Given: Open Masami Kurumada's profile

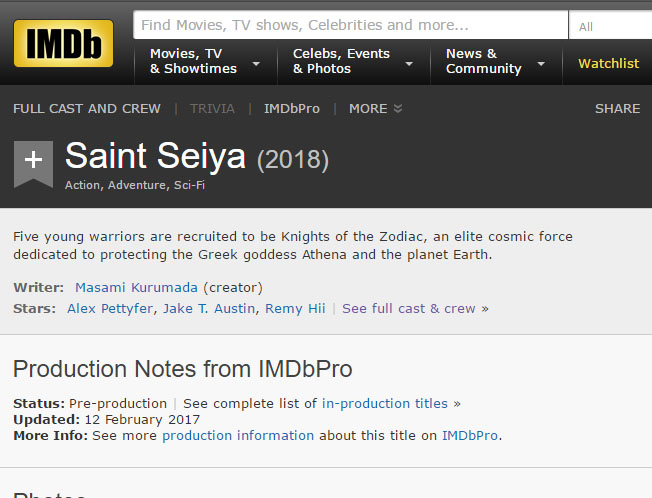Looking at the screenshot, I should [x=136, y=287].
